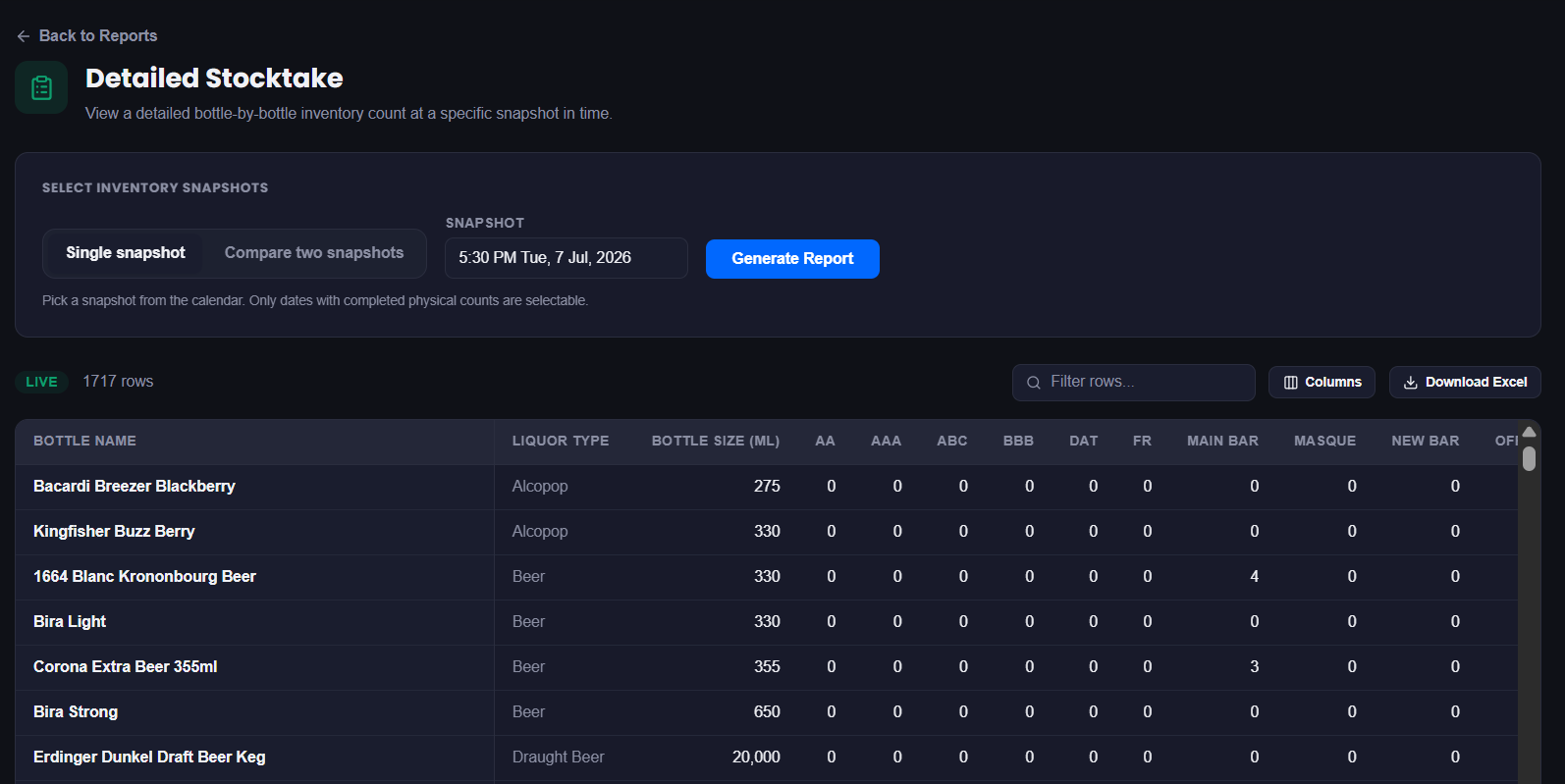Select the Bacardi Breezer Blackberry row name
Image resolution: width=1565 pixels, height=784 pixels.
tap(135, 487)
